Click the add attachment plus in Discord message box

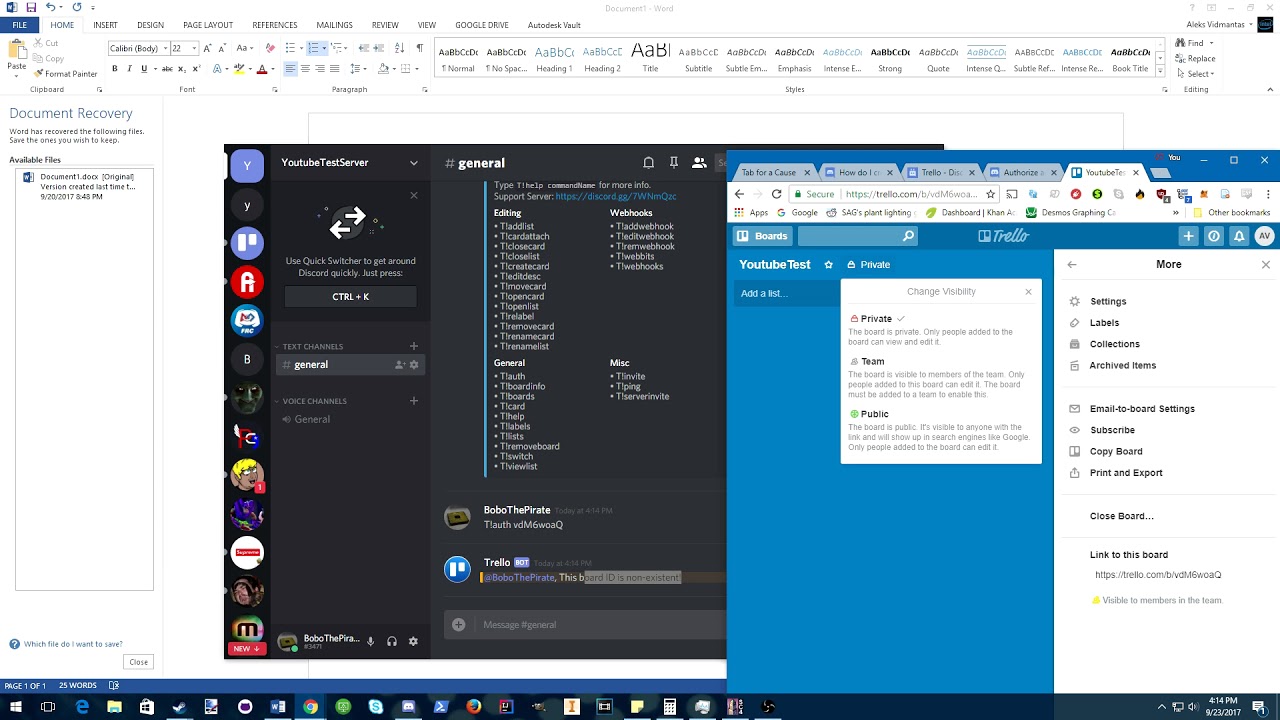click(x=458, y=625)
